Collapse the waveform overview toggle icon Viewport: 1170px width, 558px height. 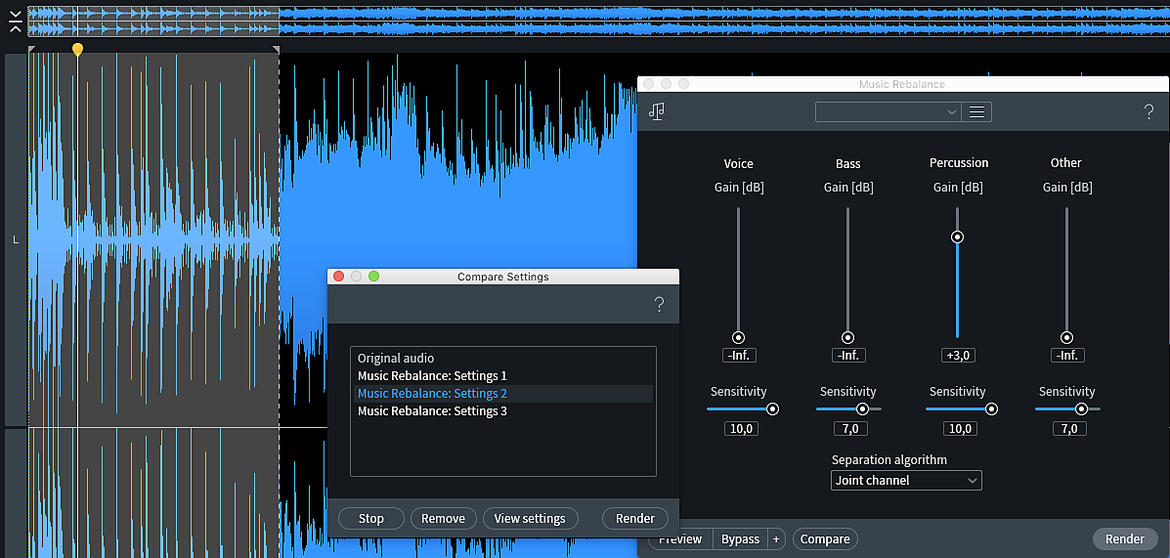tap(15, 22)
